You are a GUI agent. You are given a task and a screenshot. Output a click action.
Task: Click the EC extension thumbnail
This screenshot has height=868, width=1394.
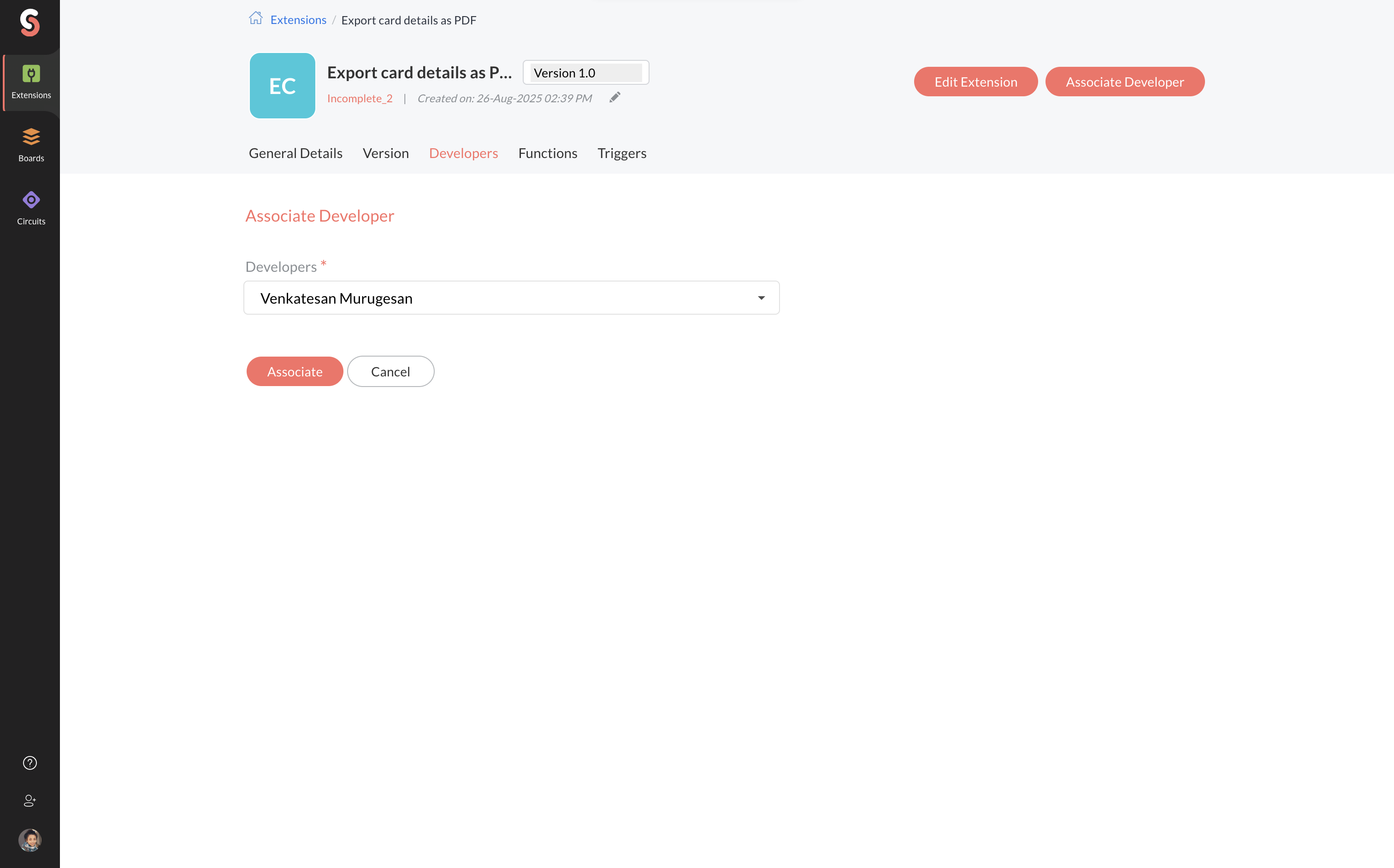282,86
